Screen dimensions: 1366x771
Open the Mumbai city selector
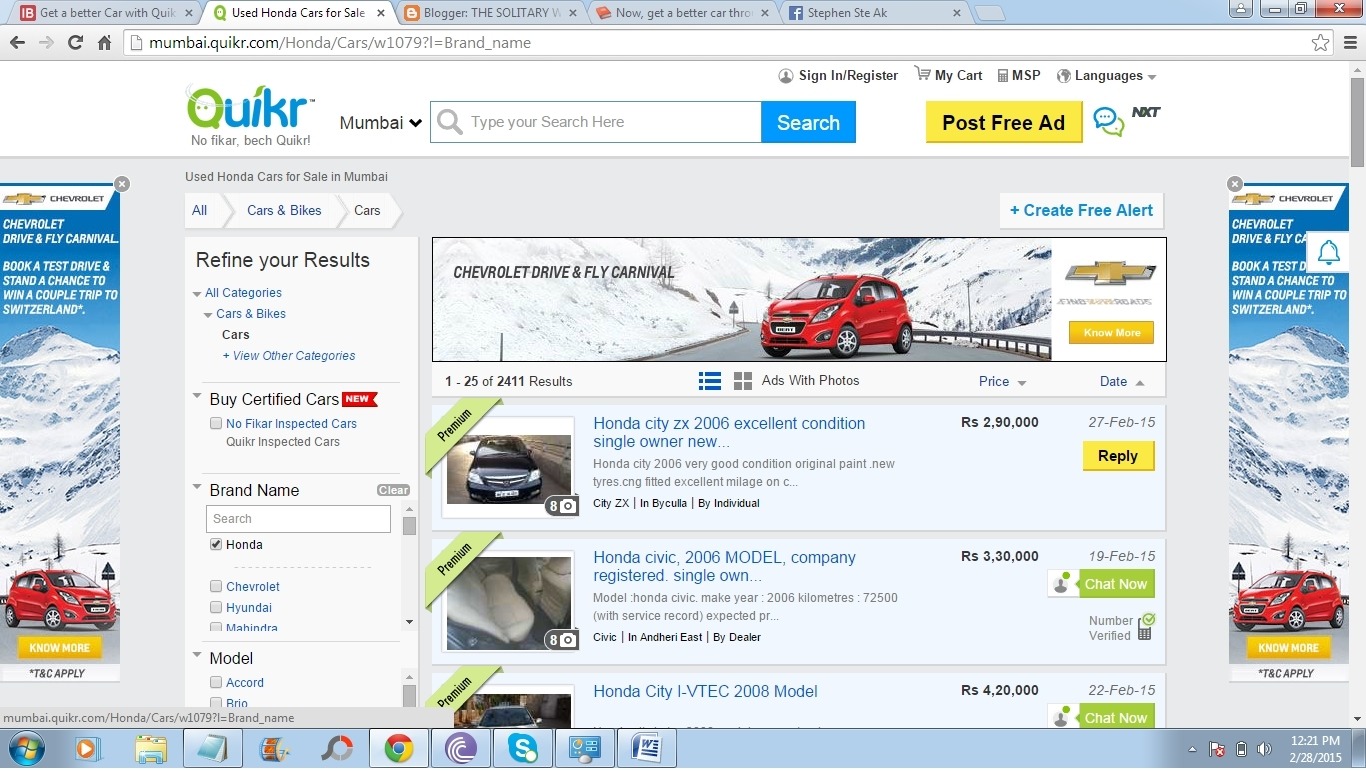point(380,122)
